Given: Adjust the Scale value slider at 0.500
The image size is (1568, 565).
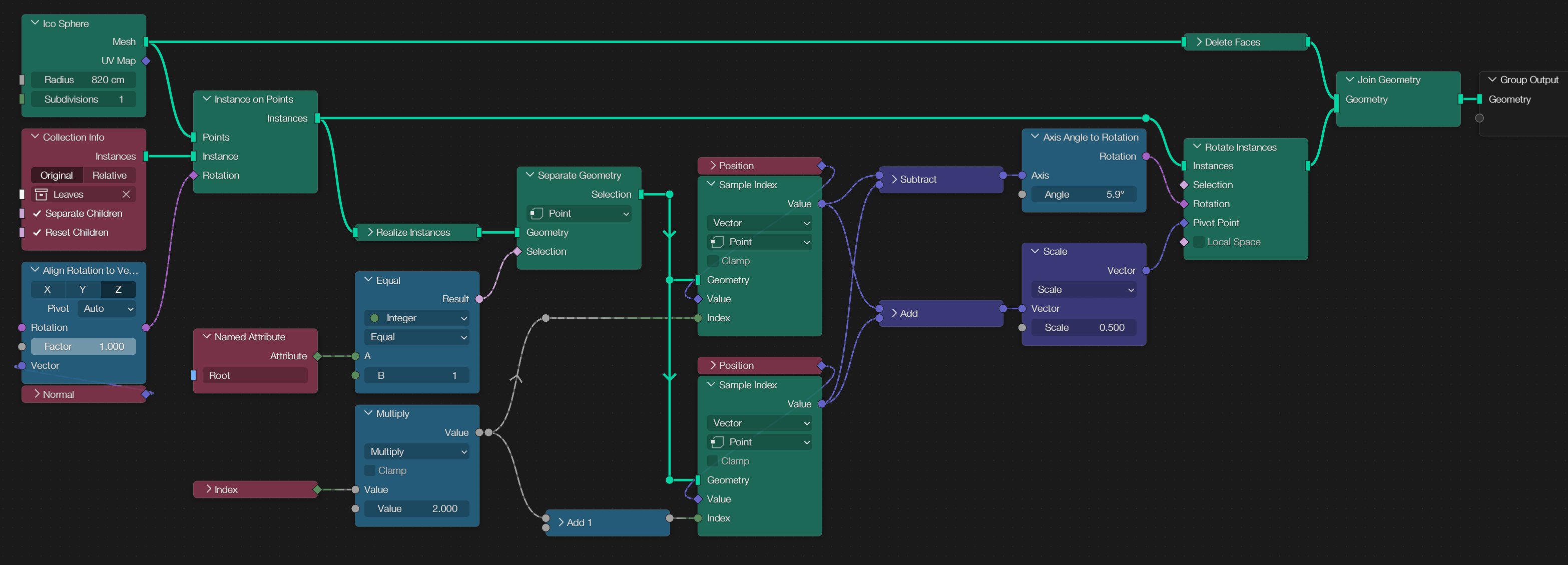Looking at the screenshot, I should coord(1084,328).
